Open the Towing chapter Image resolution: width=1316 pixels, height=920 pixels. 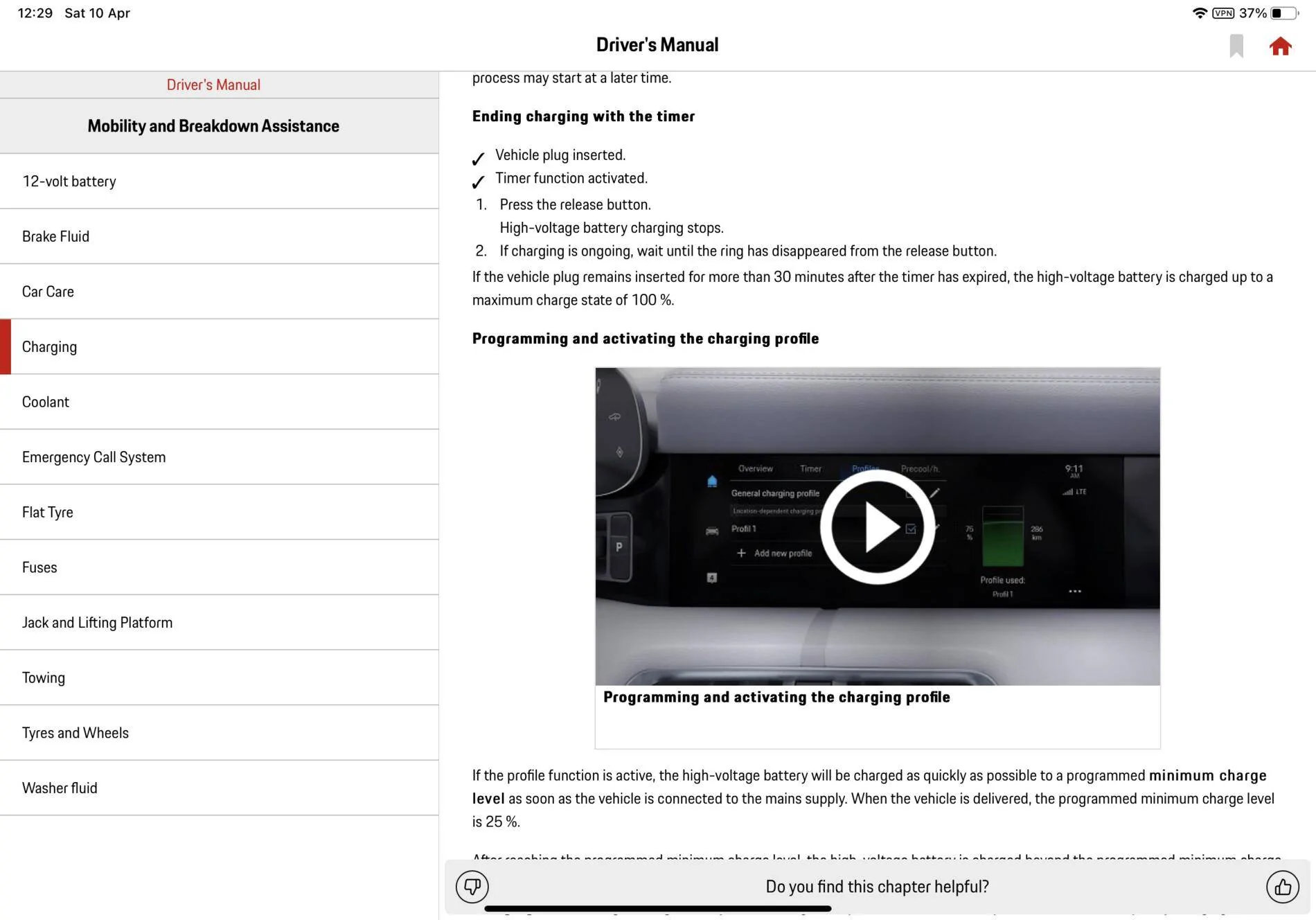click(219, 678)
